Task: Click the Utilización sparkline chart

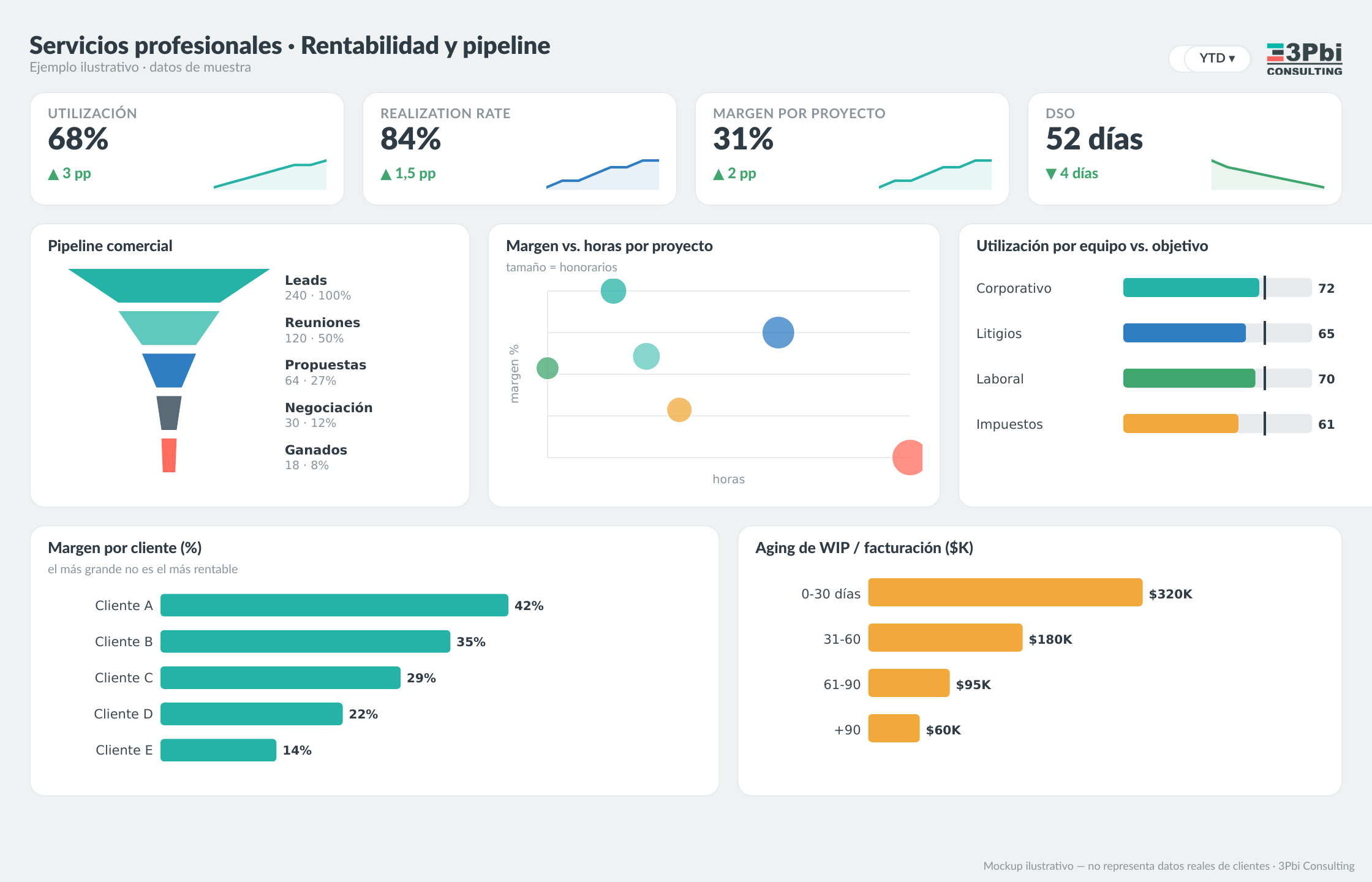Action: [270, 175]
